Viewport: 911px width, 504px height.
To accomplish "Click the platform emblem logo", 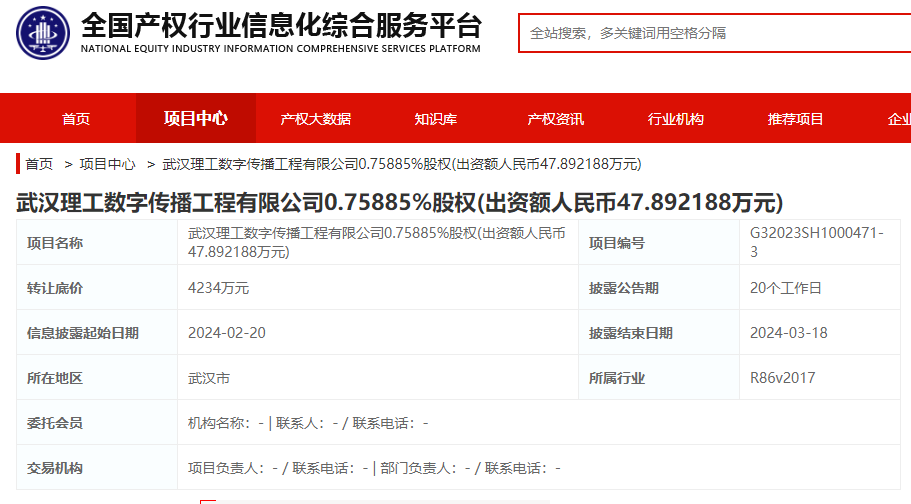I will pyautogui.click(x=42, y=33).
